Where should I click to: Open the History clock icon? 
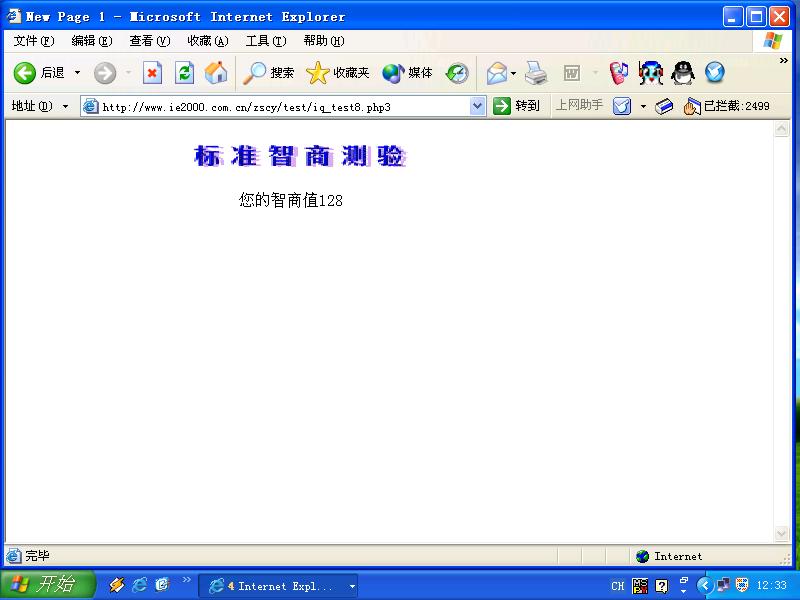click(457, 73)
